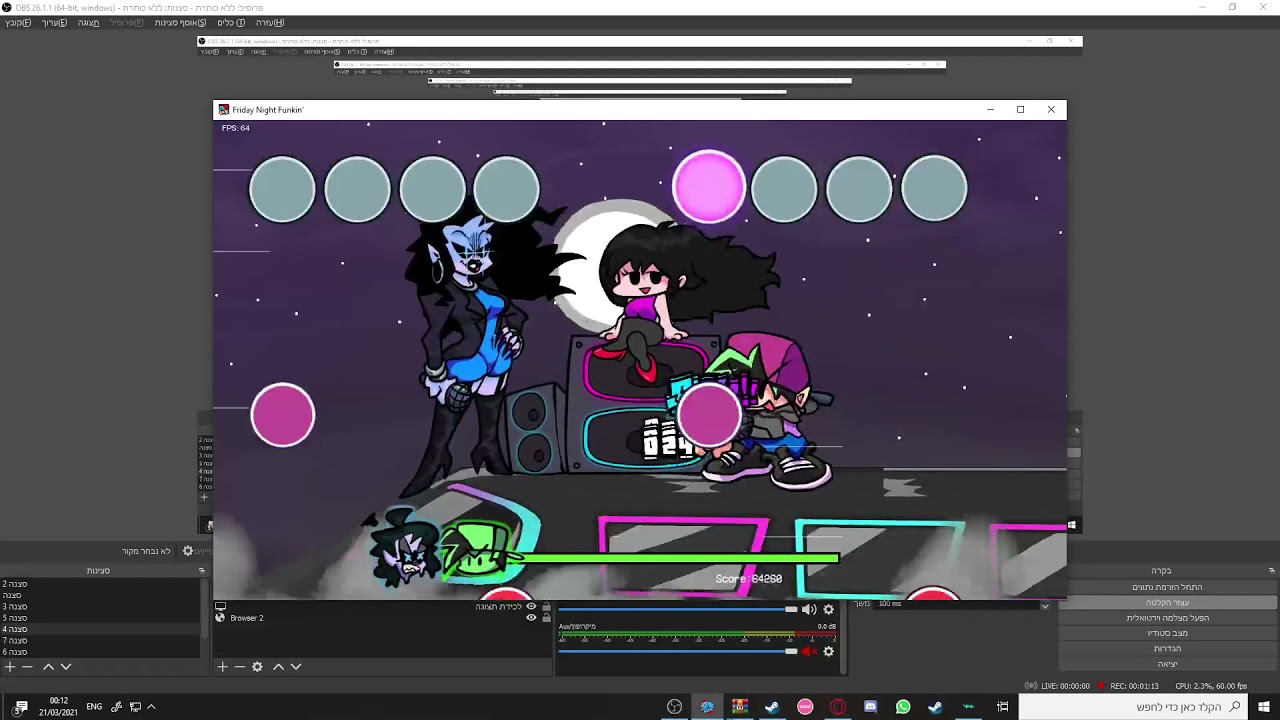
Task: Unmute the Aux microphone red speaker
Action: (809, 651)
